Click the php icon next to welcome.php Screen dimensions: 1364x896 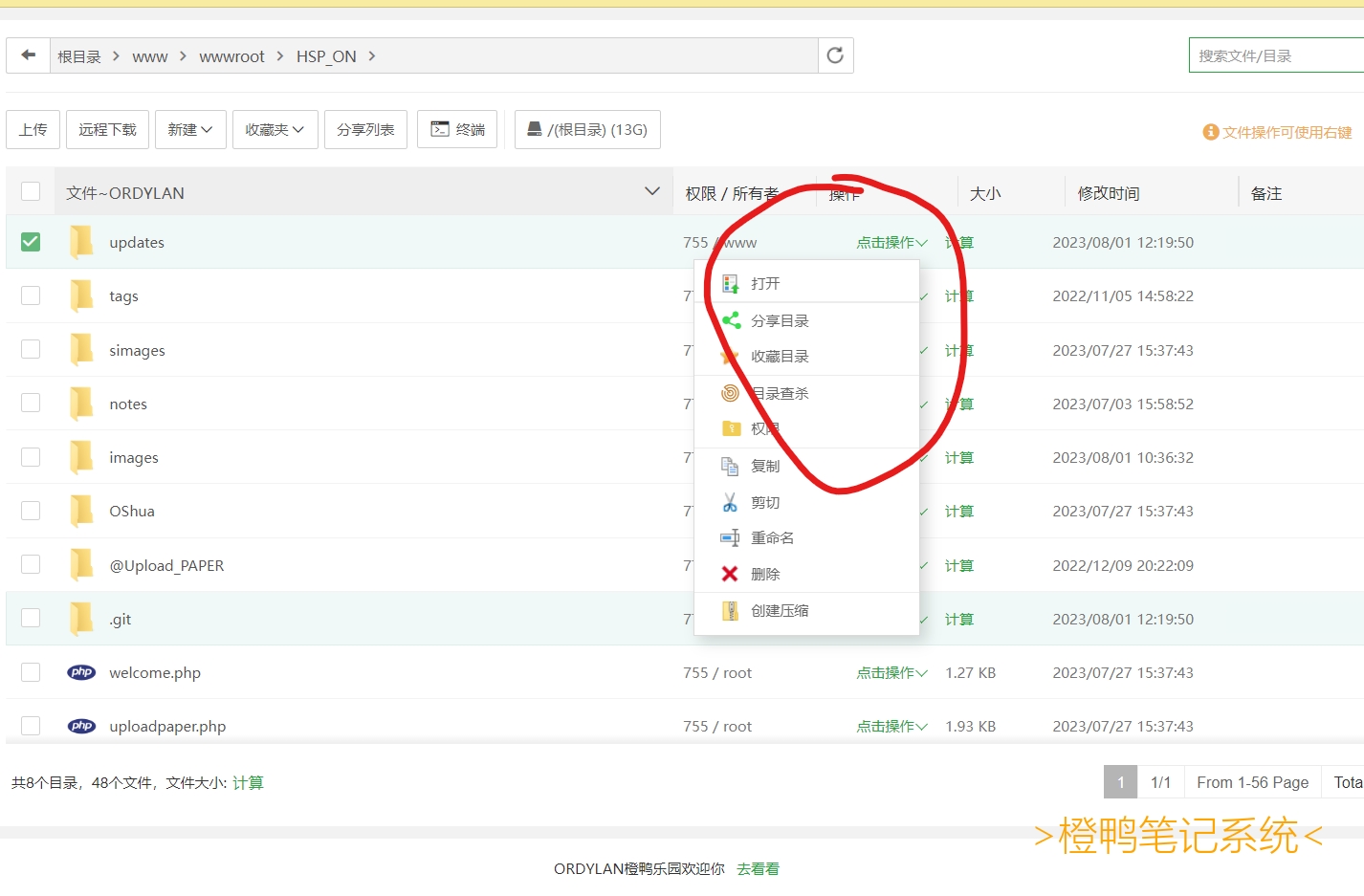click(81, 672)
